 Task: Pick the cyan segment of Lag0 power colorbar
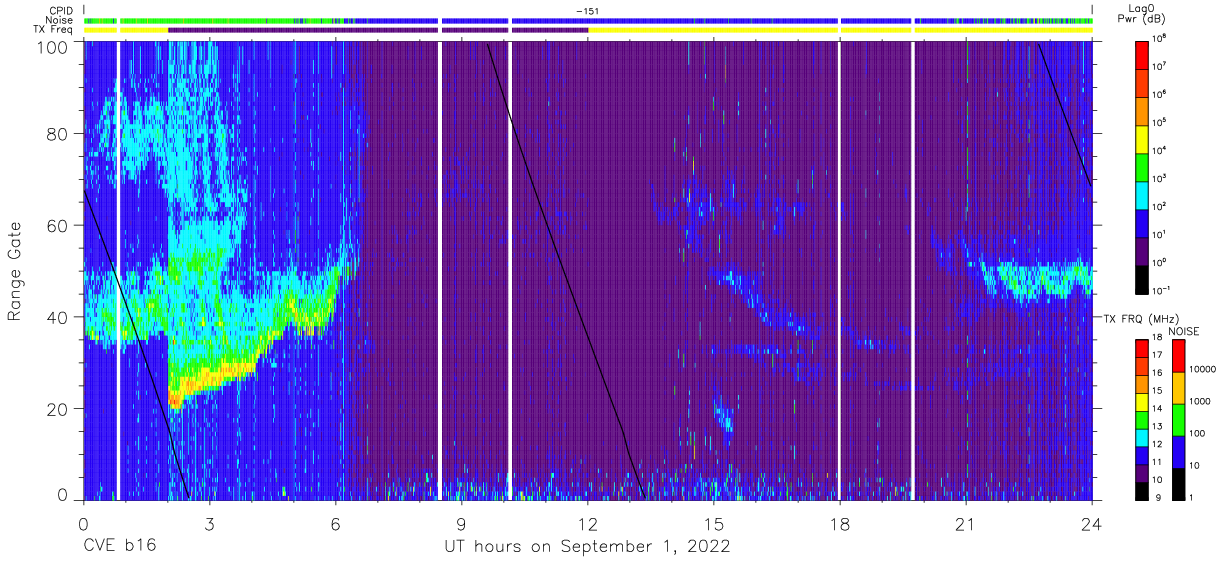[1143, 193]
